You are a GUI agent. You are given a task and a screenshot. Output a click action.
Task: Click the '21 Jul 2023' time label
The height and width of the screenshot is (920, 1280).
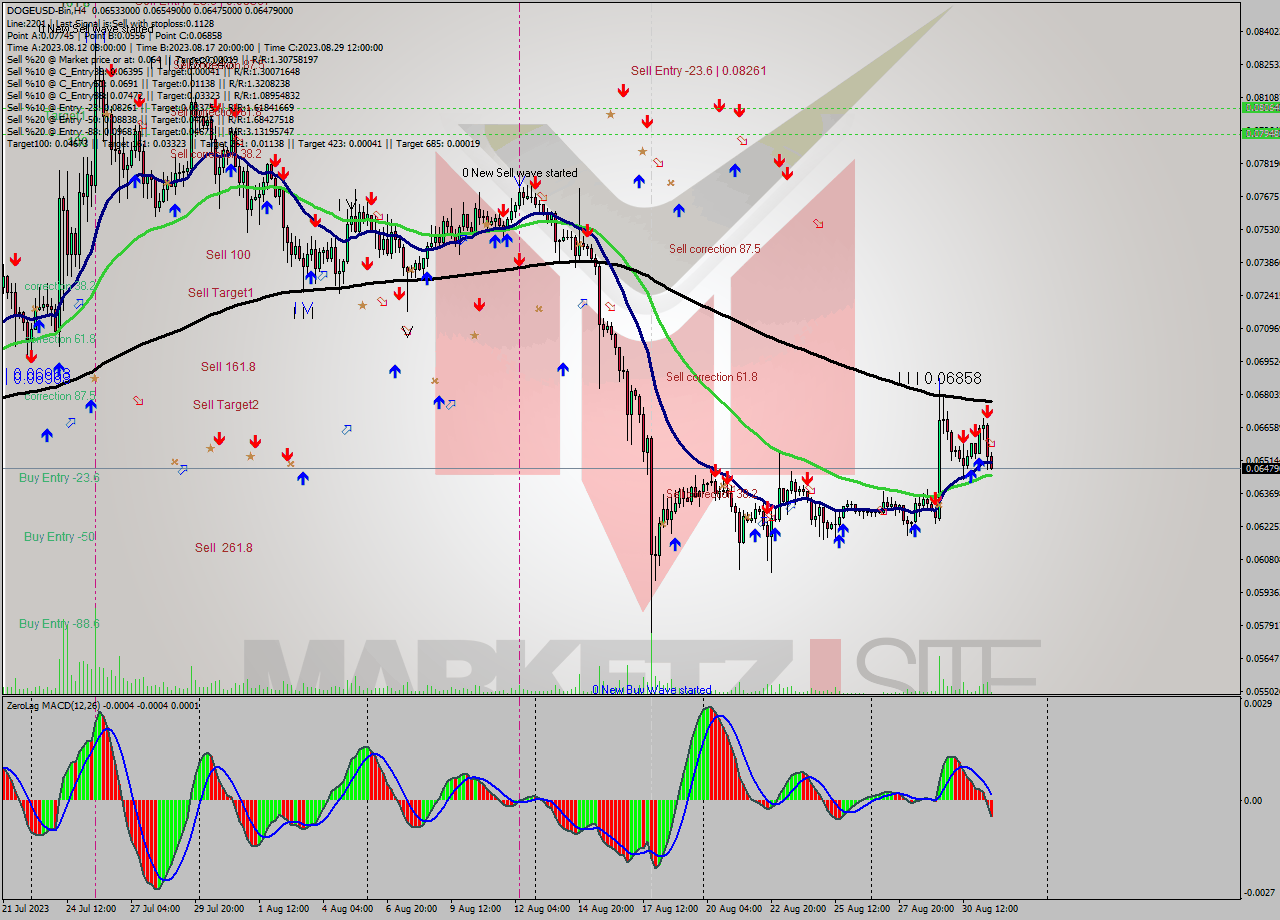(x=27, y=909)
